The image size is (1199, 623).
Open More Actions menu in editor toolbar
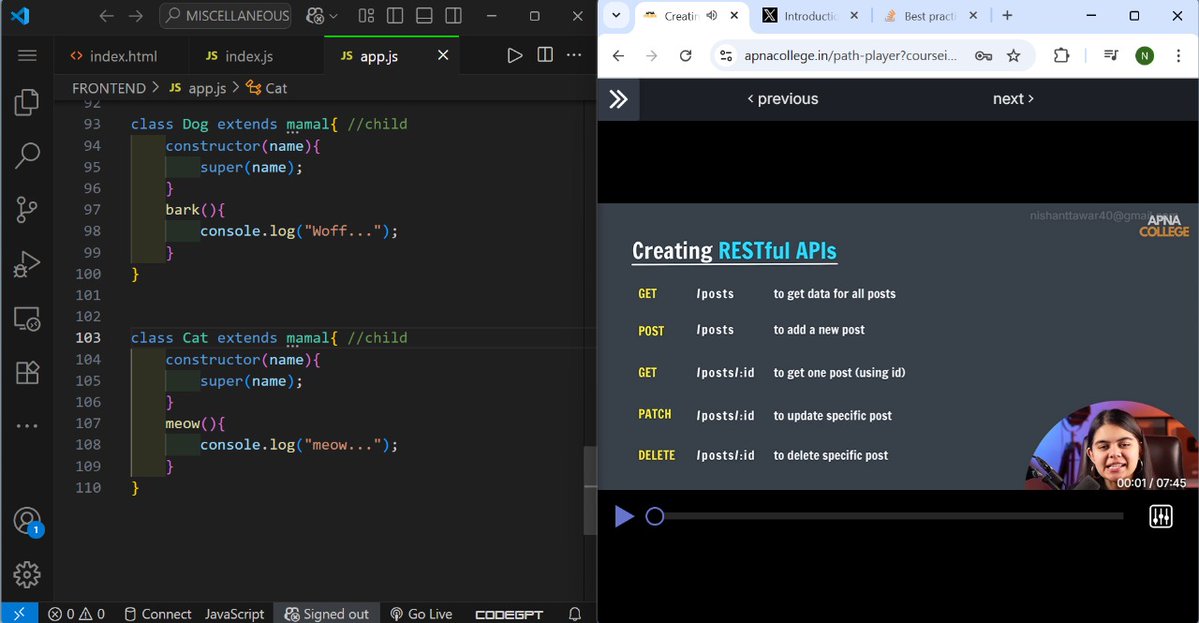pyautogui.click(x=574, y=55)
